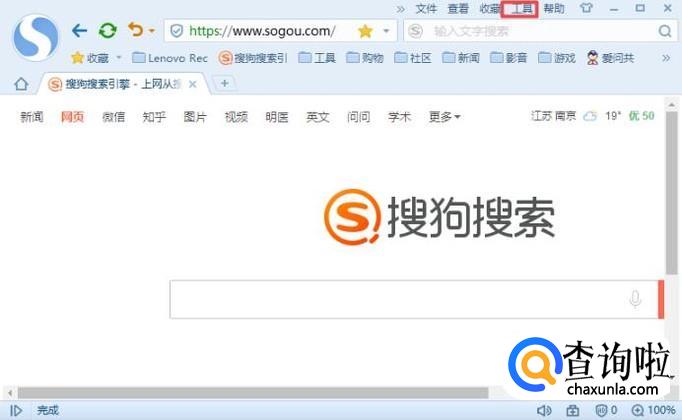Image resolution: width=682 pixels, height=420 pixels.
Task: Close the 搜狗搜索引擎 tab
Action: (x=193, y=84)
